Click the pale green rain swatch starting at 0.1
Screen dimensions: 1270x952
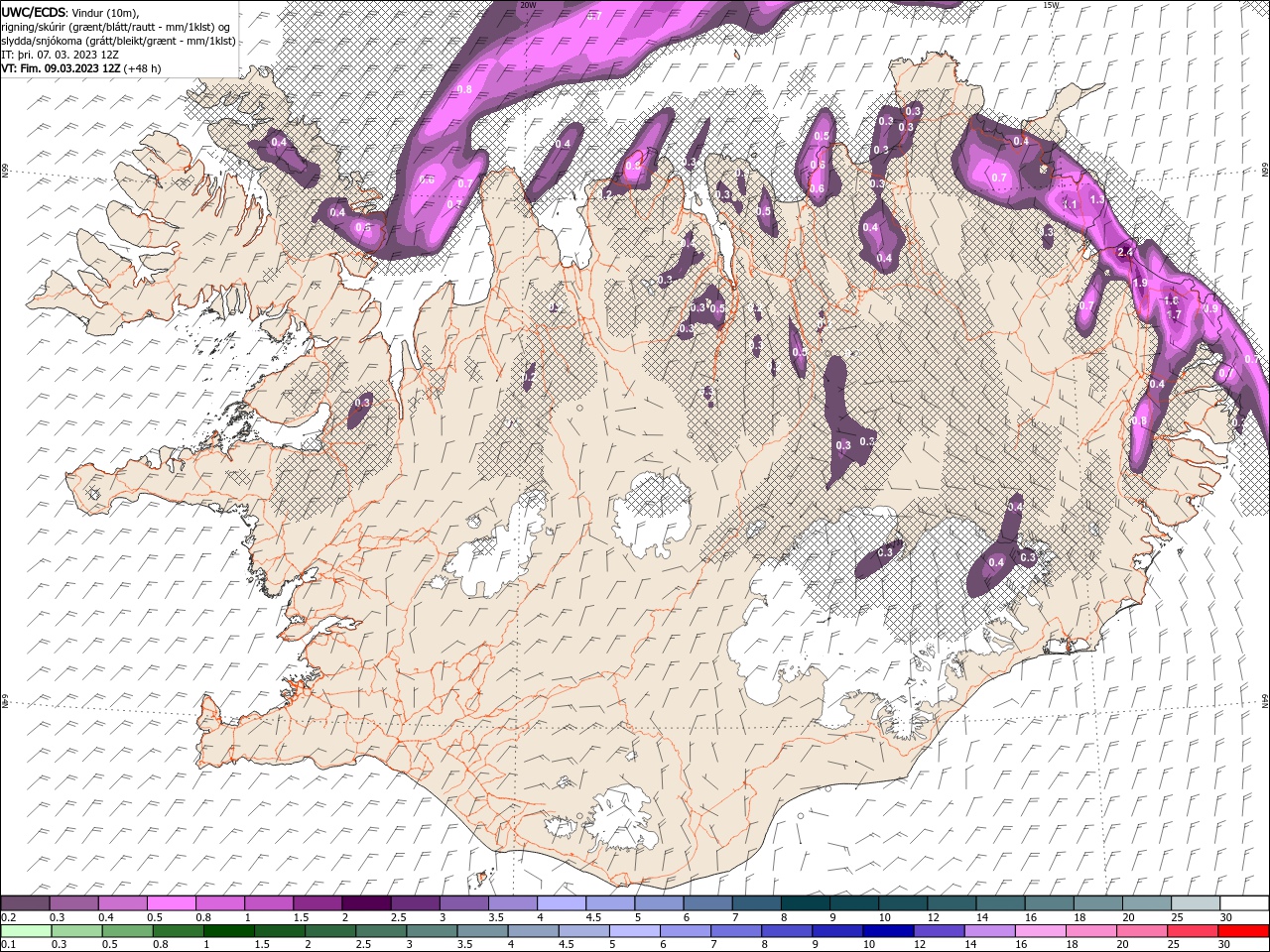[x=26, y=931]
